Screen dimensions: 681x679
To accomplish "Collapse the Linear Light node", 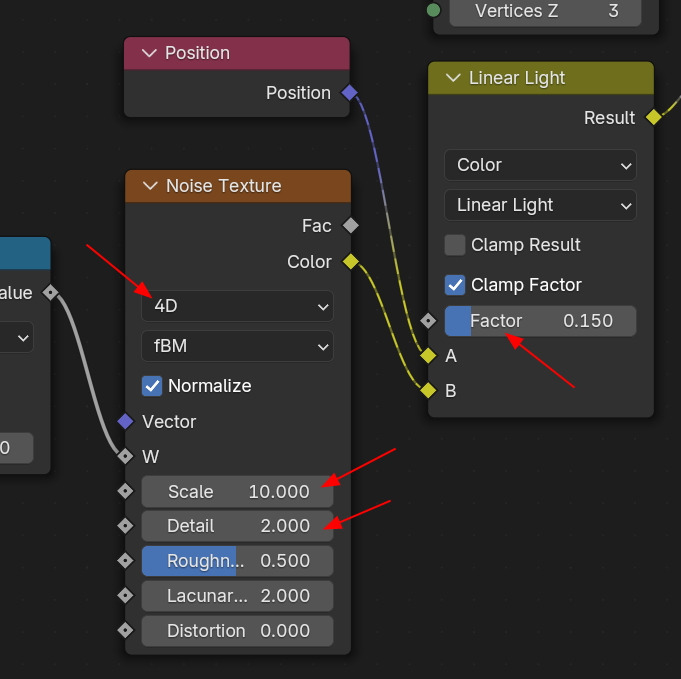I will coord(453,78).
